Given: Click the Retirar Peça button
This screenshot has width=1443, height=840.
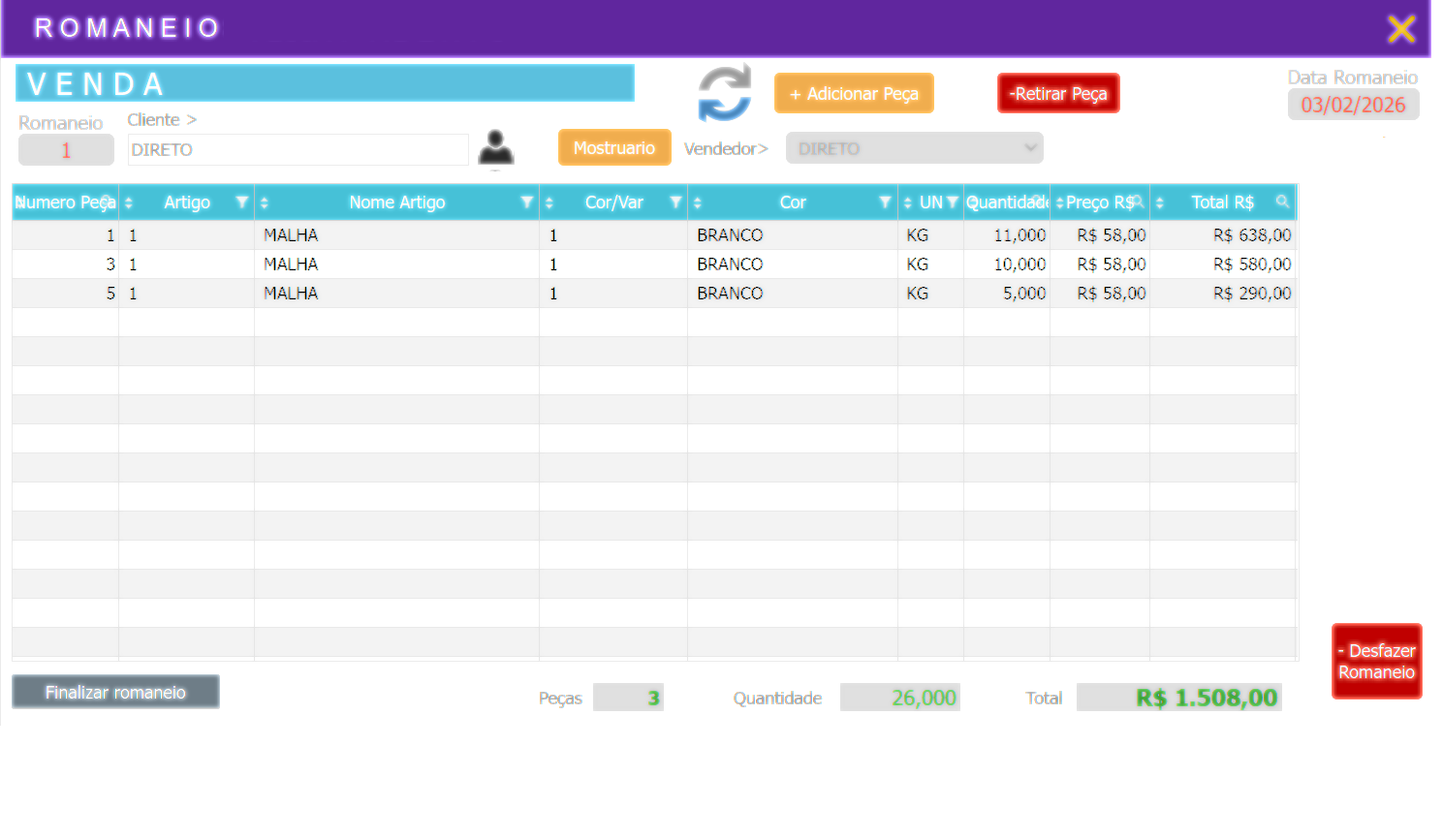Looking at the screenshot, I should pyautogui.click(x=1058, y=94).
